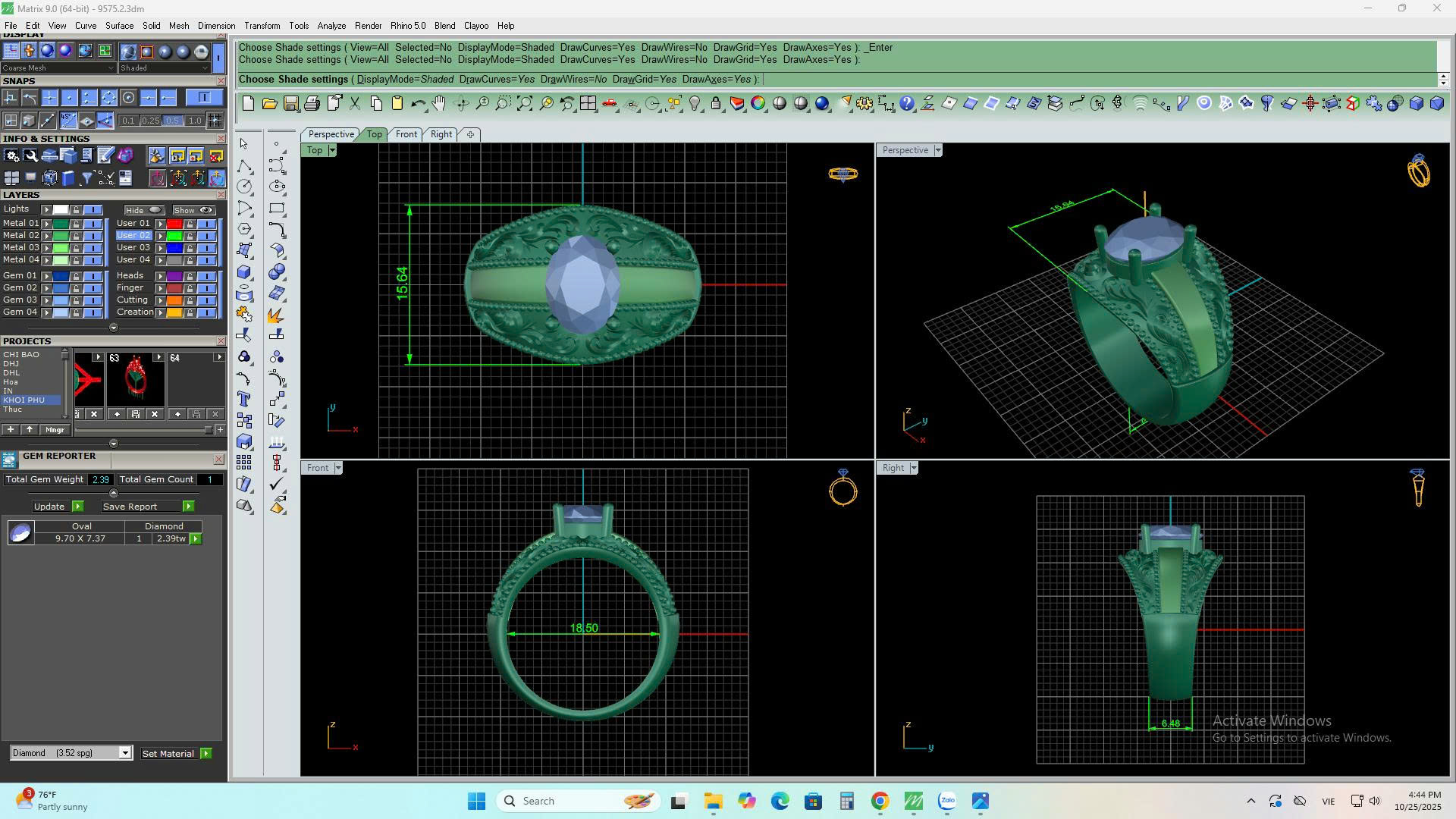Click the Undo arrow icon
This screenshot has width=1456, height=819.
coord(418,104)
